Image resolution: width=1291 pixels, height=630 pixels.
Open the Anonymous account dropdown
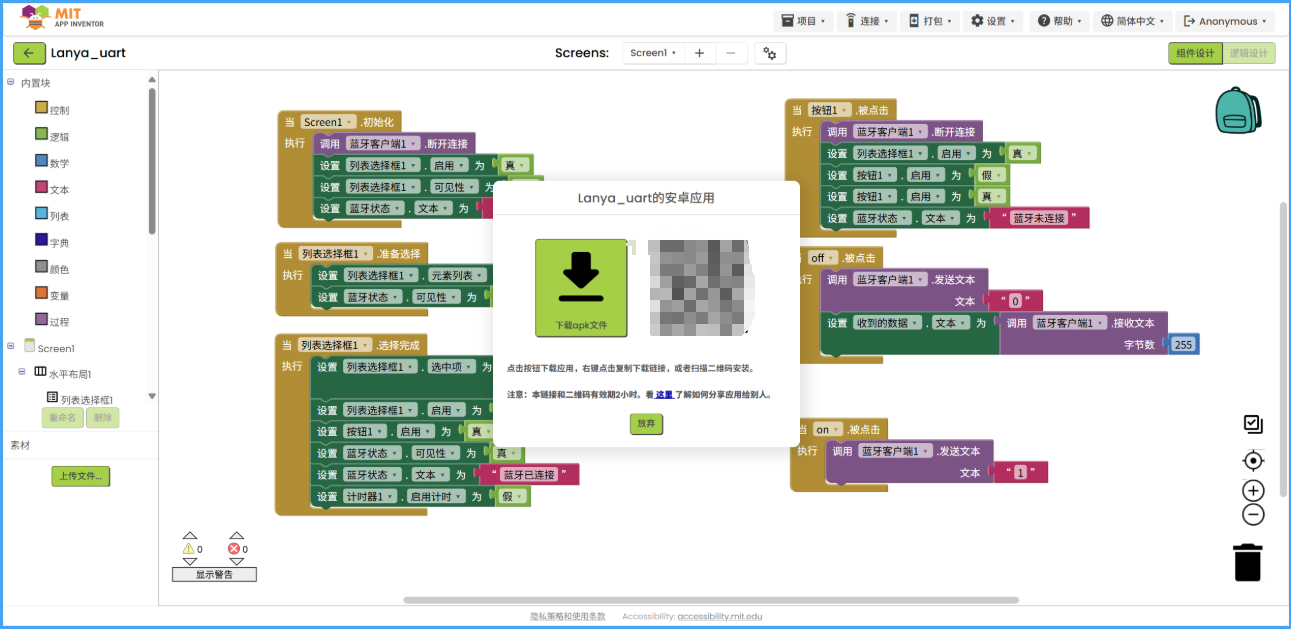pyautogui.click(x=1224, y=20)
